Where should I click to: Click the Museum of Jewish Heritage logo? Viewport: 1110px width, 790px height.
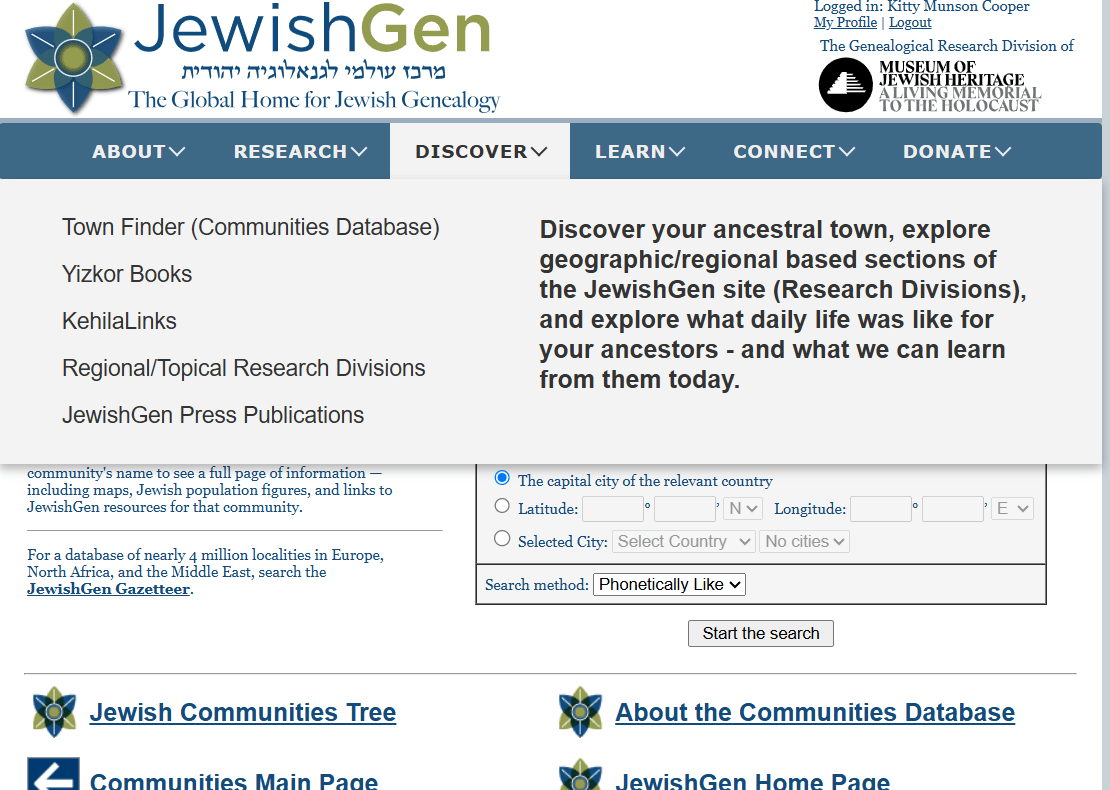(x=929, y=85)
